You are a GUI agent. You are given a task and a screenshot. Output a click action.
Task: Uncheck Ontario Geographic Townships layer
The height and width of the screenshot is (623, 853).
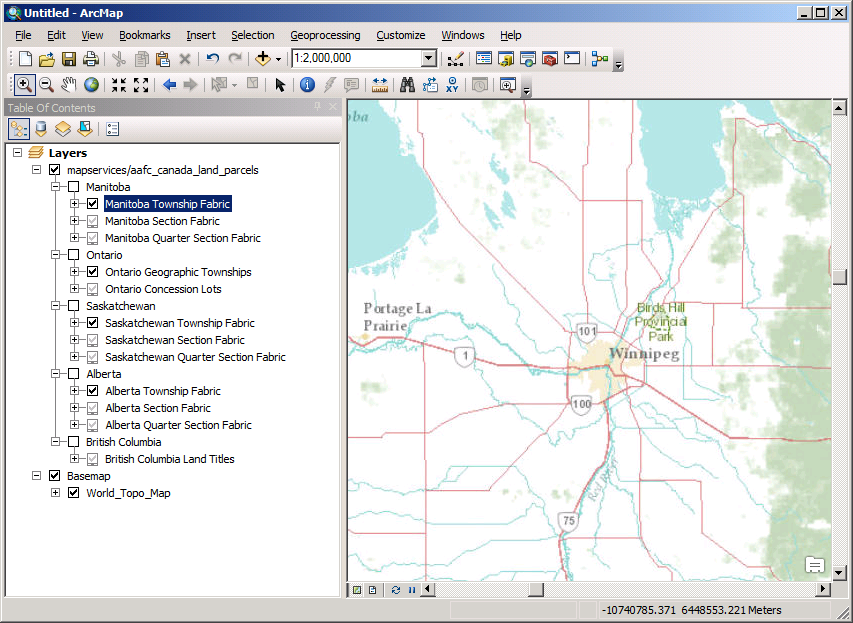pyautogui.click(x=92, y=272)
